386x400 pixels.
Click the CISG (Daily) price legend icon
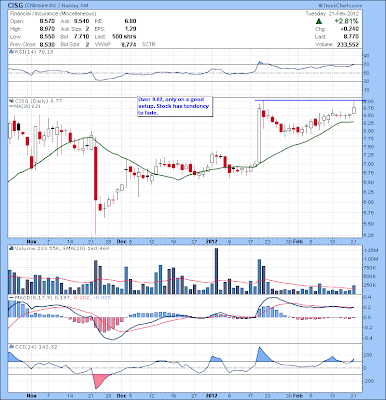click(x=11, y=101)
